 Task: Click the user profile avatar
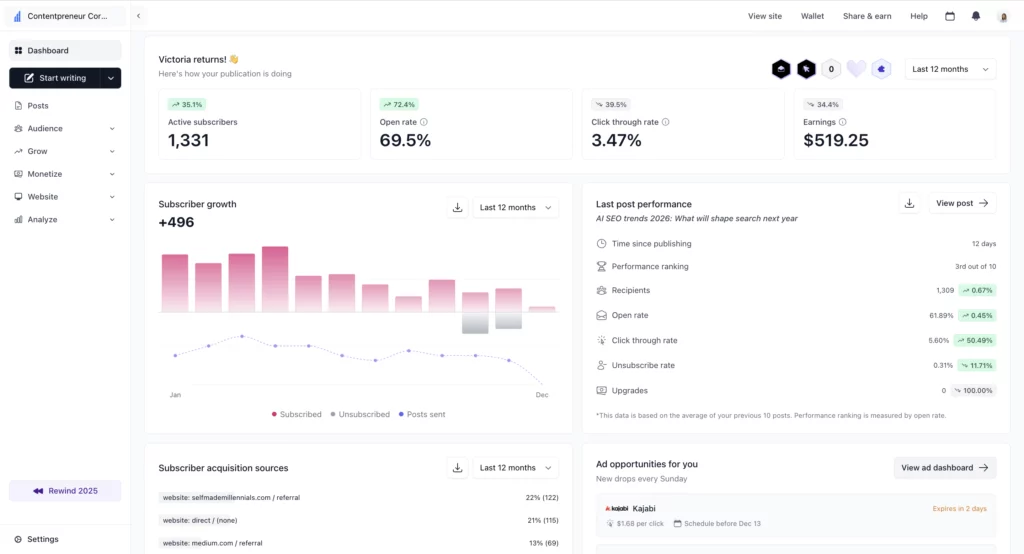click(x=1003, y=17)
